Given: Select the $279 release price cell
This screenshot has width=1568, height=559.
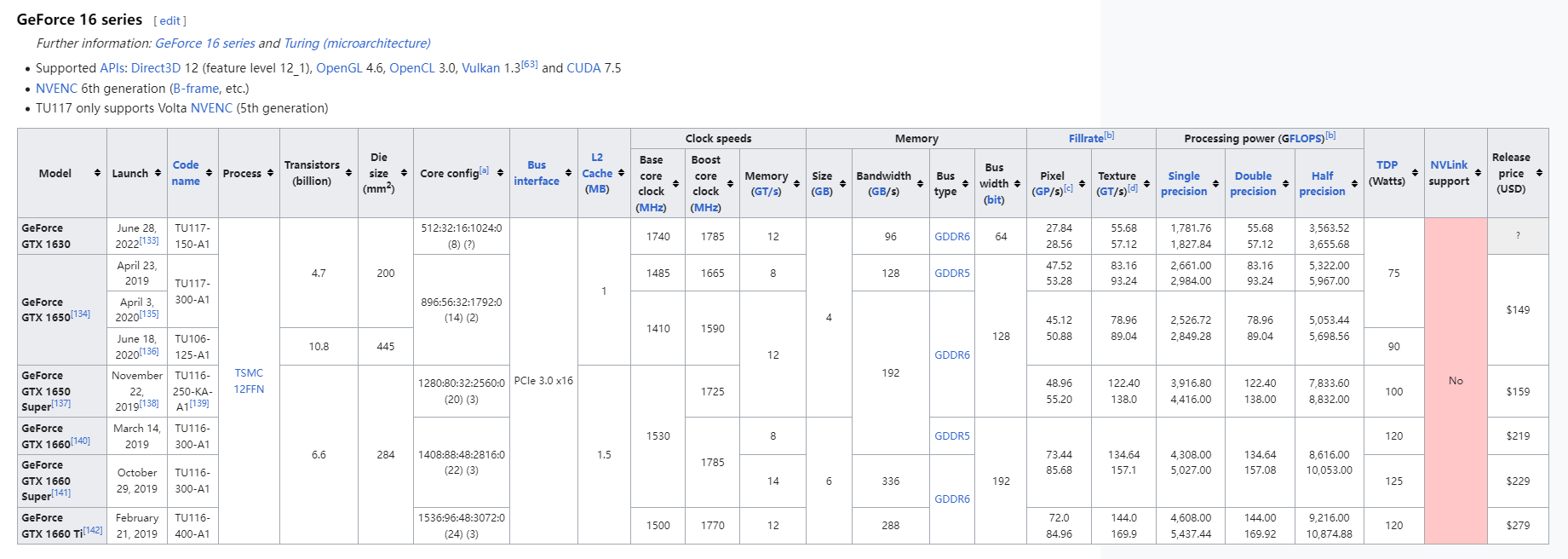Looking at the screenshot, I should (1518, 526).
